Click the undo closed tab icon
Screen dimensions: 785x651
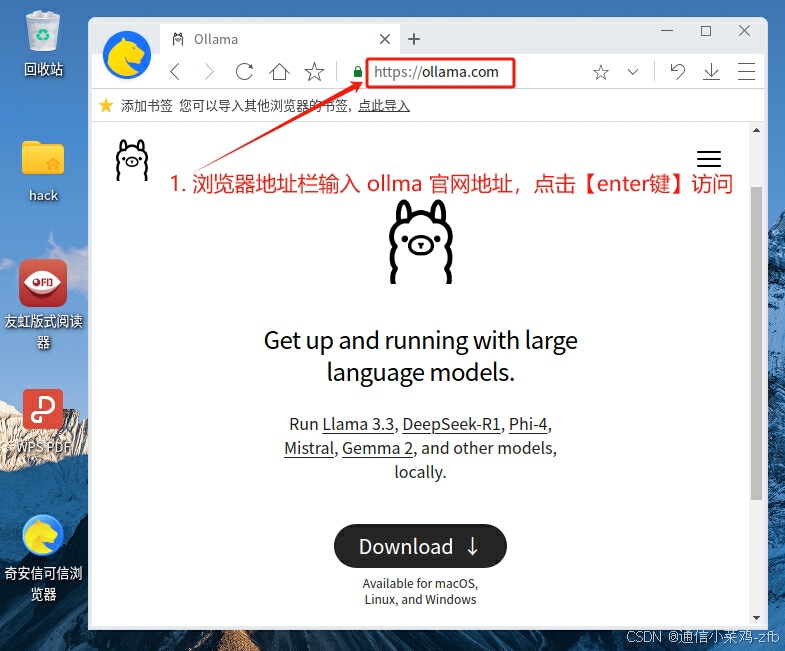[677, 72]
